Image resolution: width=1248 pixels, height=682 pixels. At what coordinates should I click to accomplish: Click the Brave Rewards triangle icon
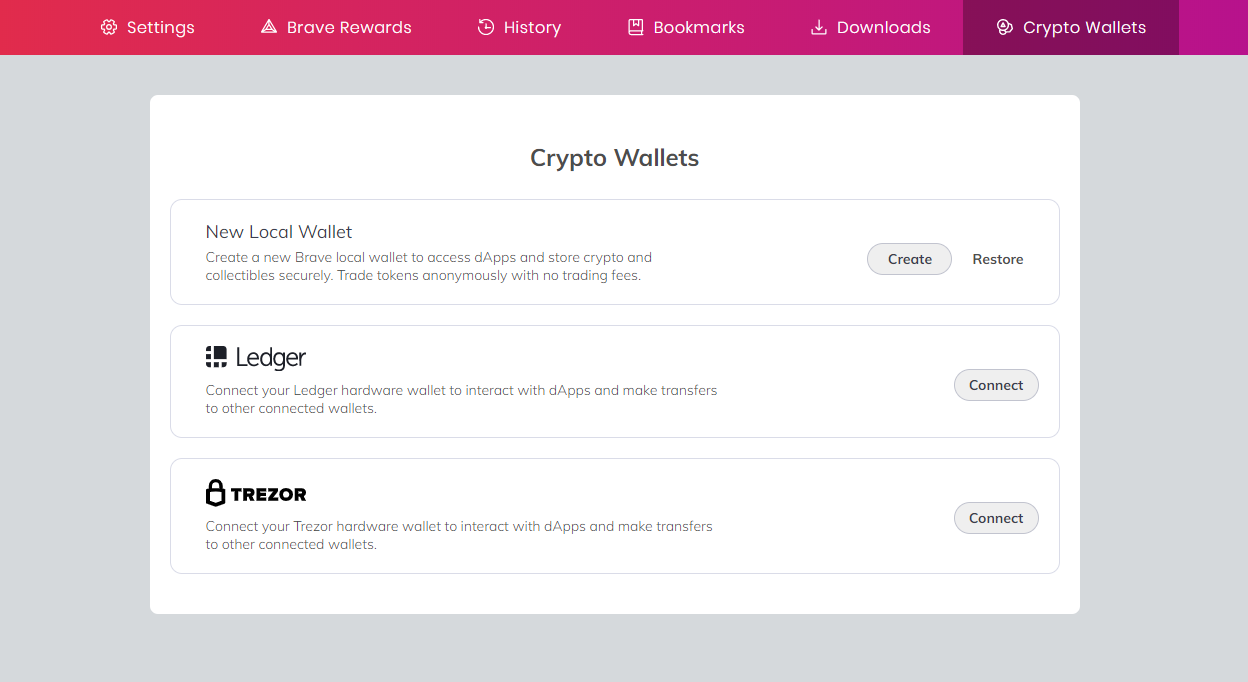[x=269, y=27]
